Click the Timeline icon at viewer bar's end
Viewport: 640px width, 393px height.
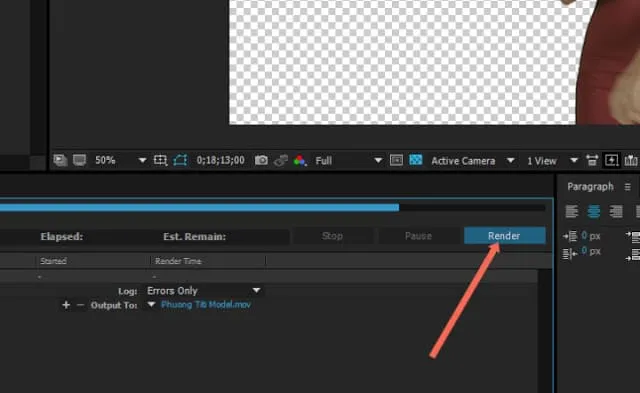631,160
